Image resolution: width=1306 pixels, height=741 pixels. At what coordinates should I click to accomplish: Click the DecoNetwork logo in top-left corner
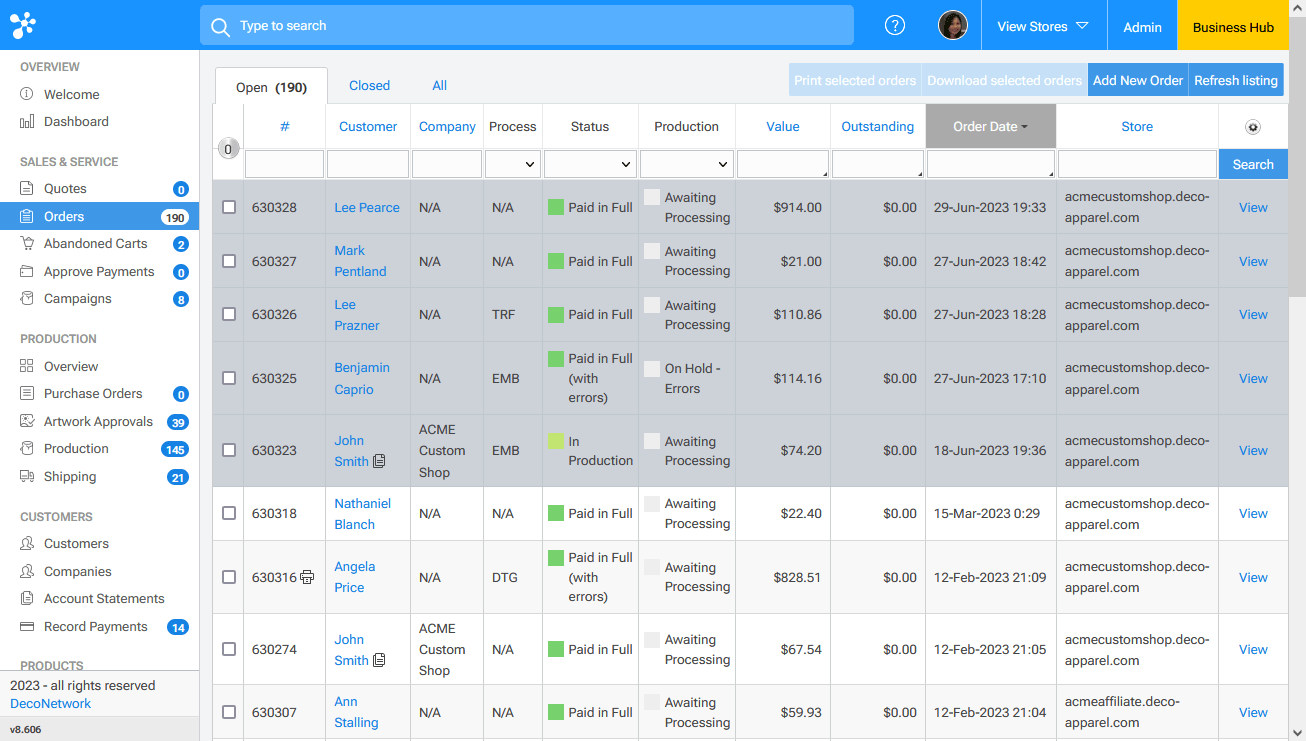point(23,23)
